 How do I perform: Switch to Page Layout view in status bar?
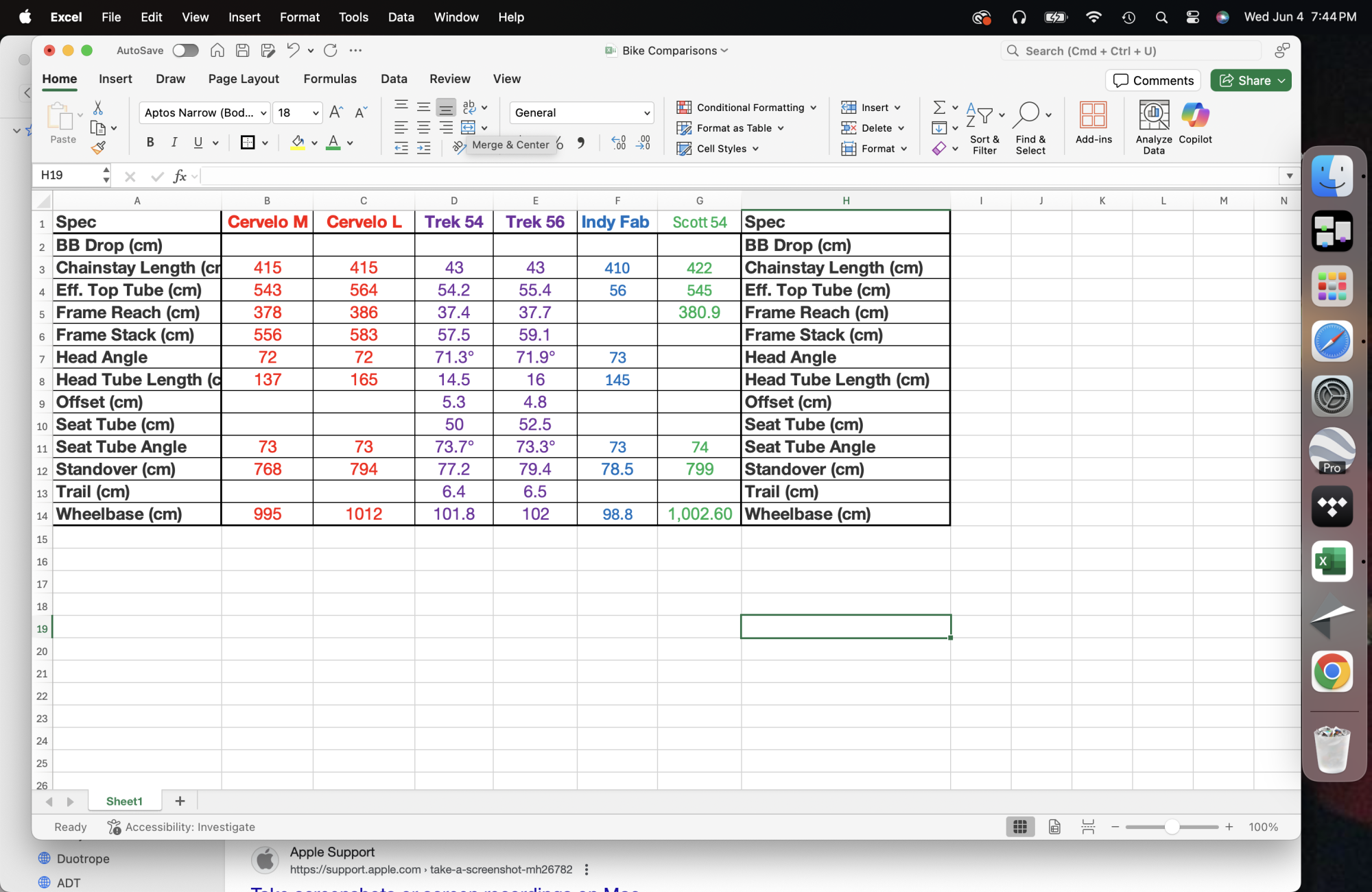(x=1054, y=827)
